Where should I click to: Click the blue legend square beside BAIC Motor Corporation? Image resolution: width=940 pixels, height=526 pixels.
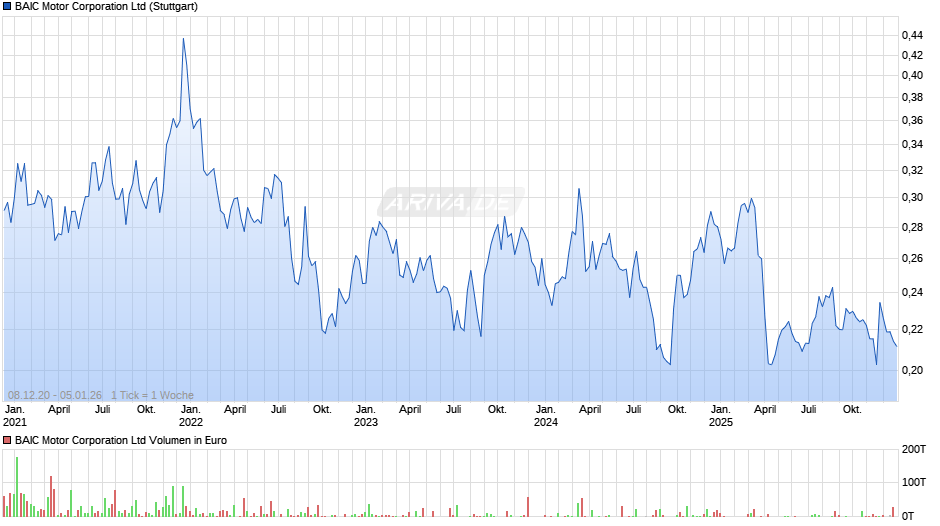coord(7,7)
